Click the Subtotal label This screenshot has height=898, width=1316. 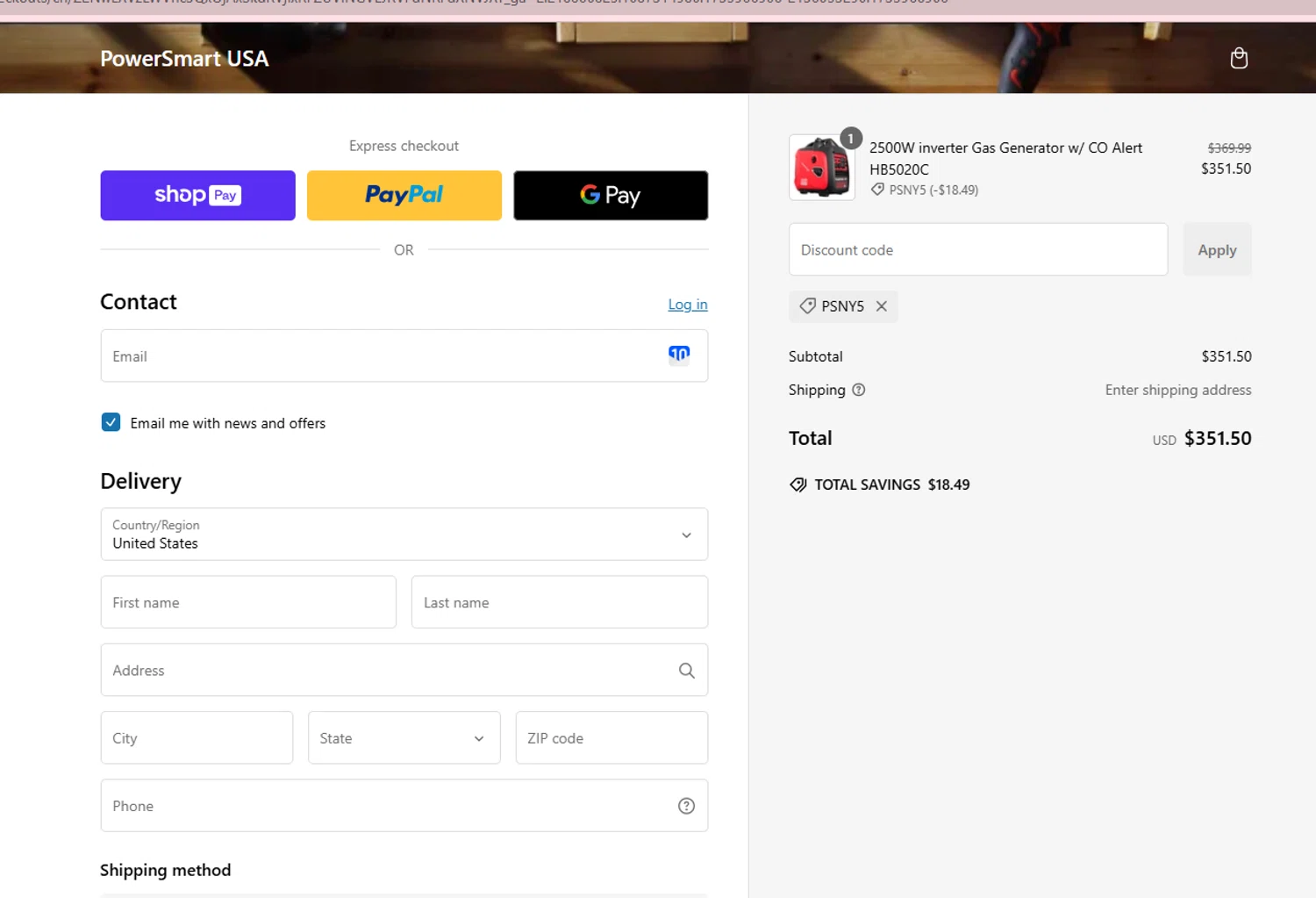[x=816, y=356]
